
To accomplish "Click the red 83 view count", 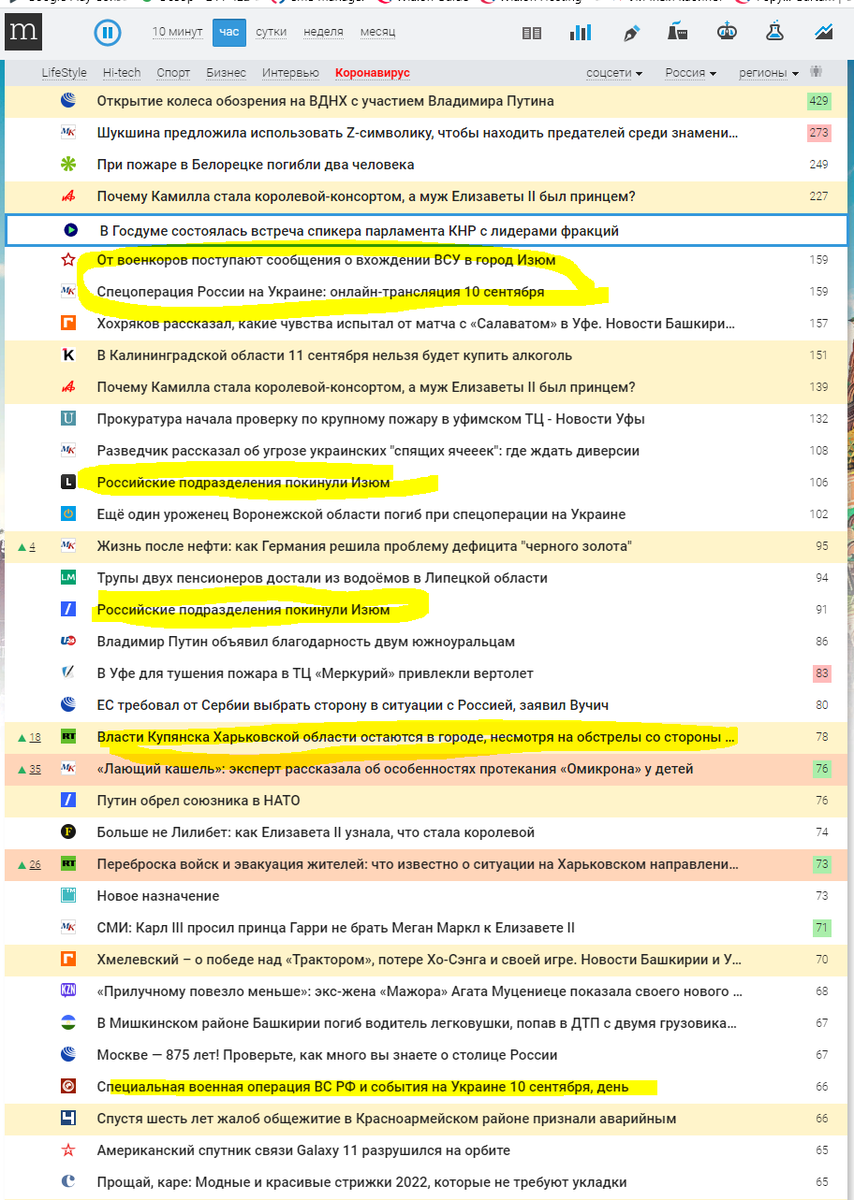I will click(822, 673).
